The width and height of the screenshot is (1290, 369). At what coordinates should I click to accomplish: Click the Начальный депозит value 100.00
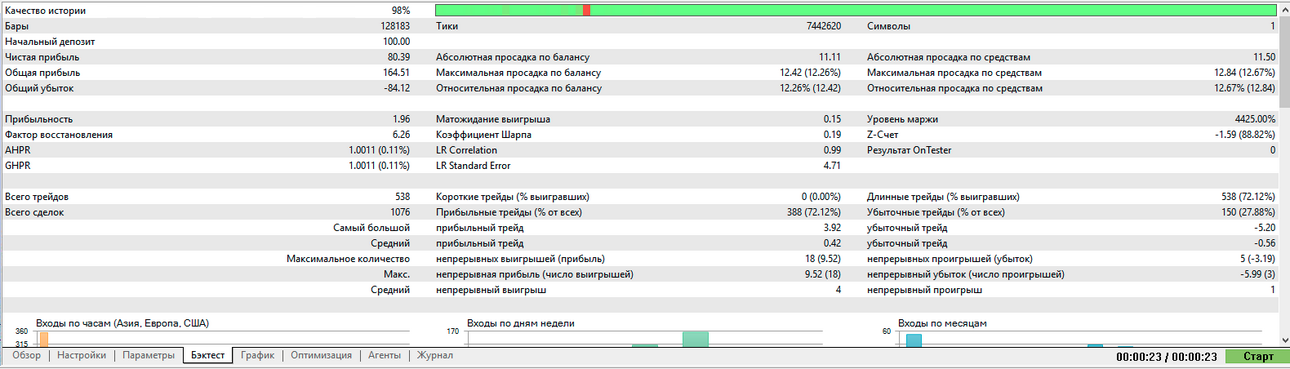397,41
